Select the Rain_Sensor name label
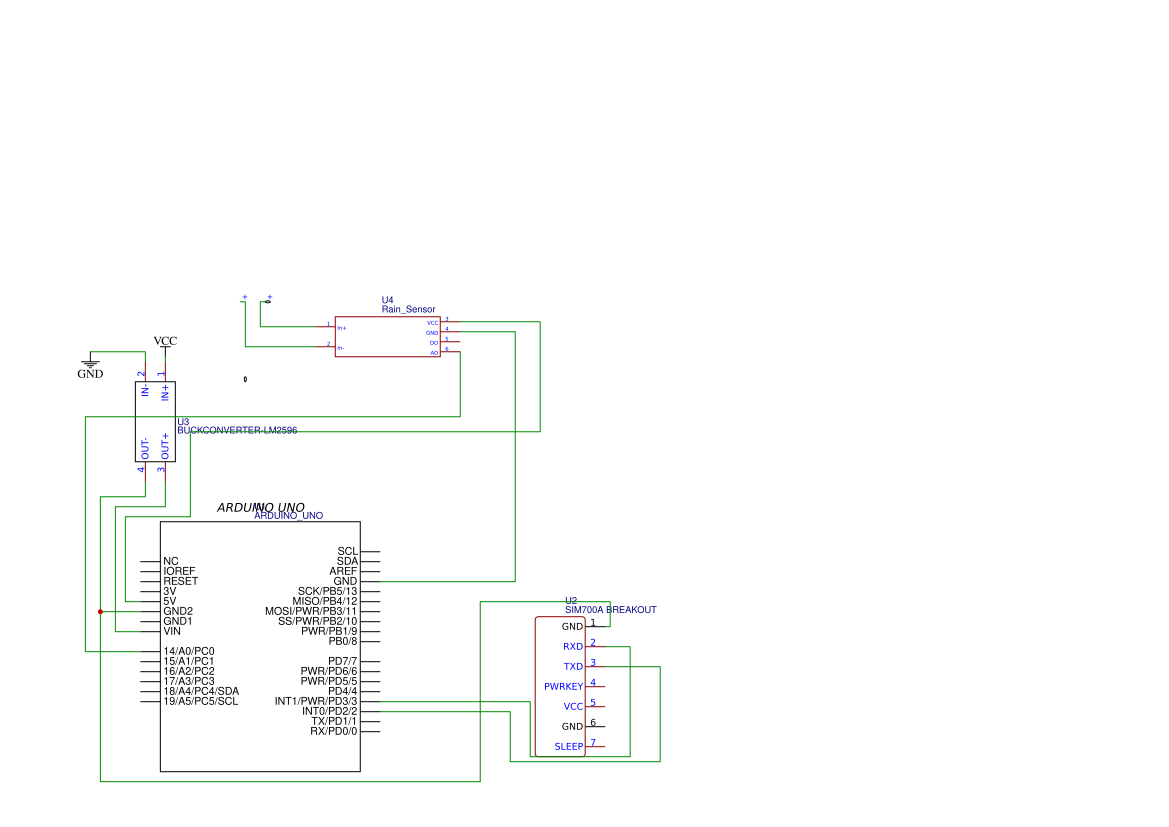1169x827 pixels. click(x=409, y=309)
